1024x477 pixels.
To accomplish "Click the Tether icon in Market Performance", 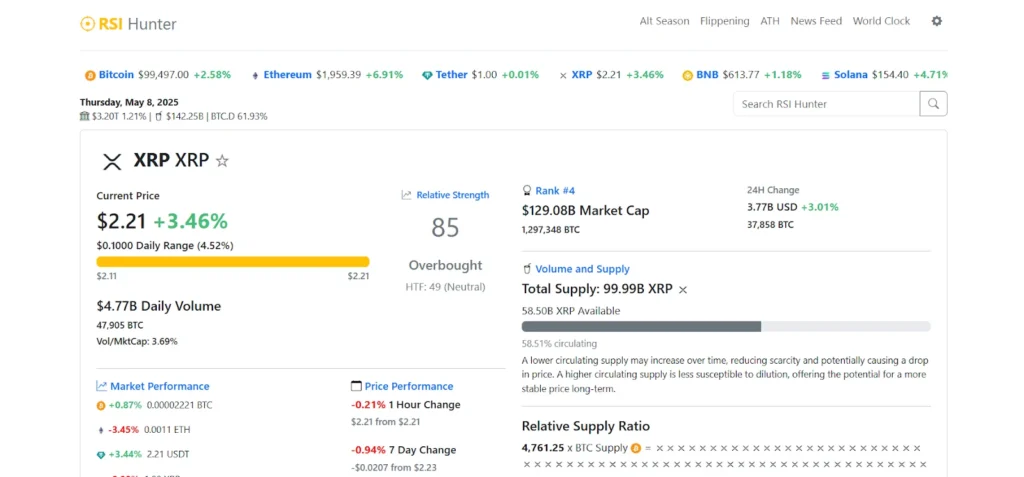I will [x=101, y=454].
